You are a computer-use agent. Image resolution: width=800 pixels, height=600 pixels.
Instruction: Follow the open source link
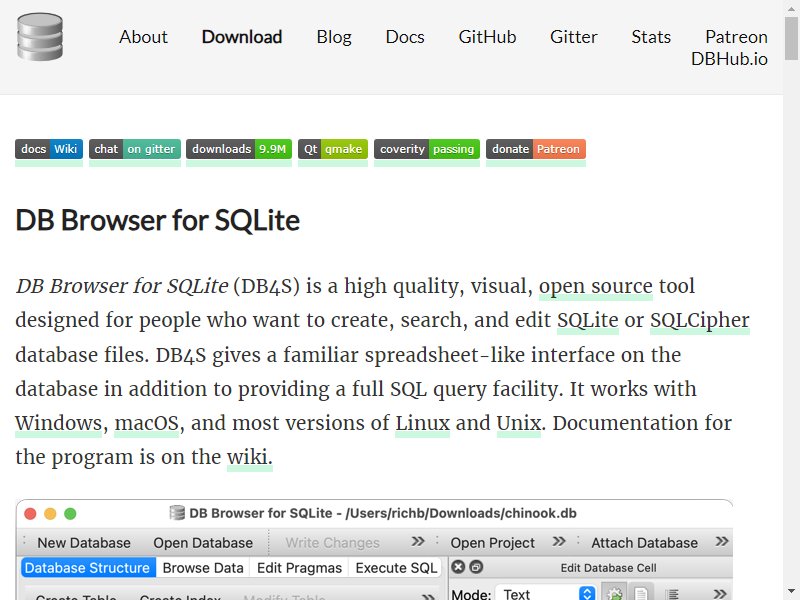[x=596, y=286]
